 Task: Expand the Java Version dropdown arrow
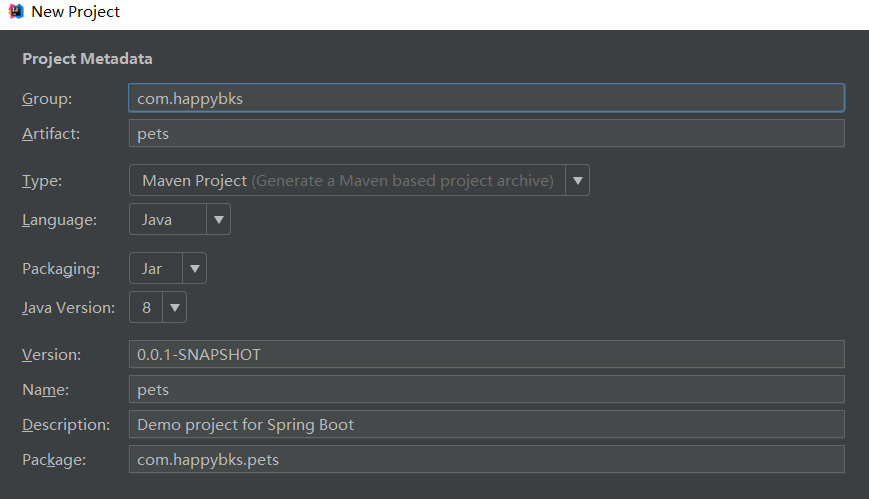174,307
